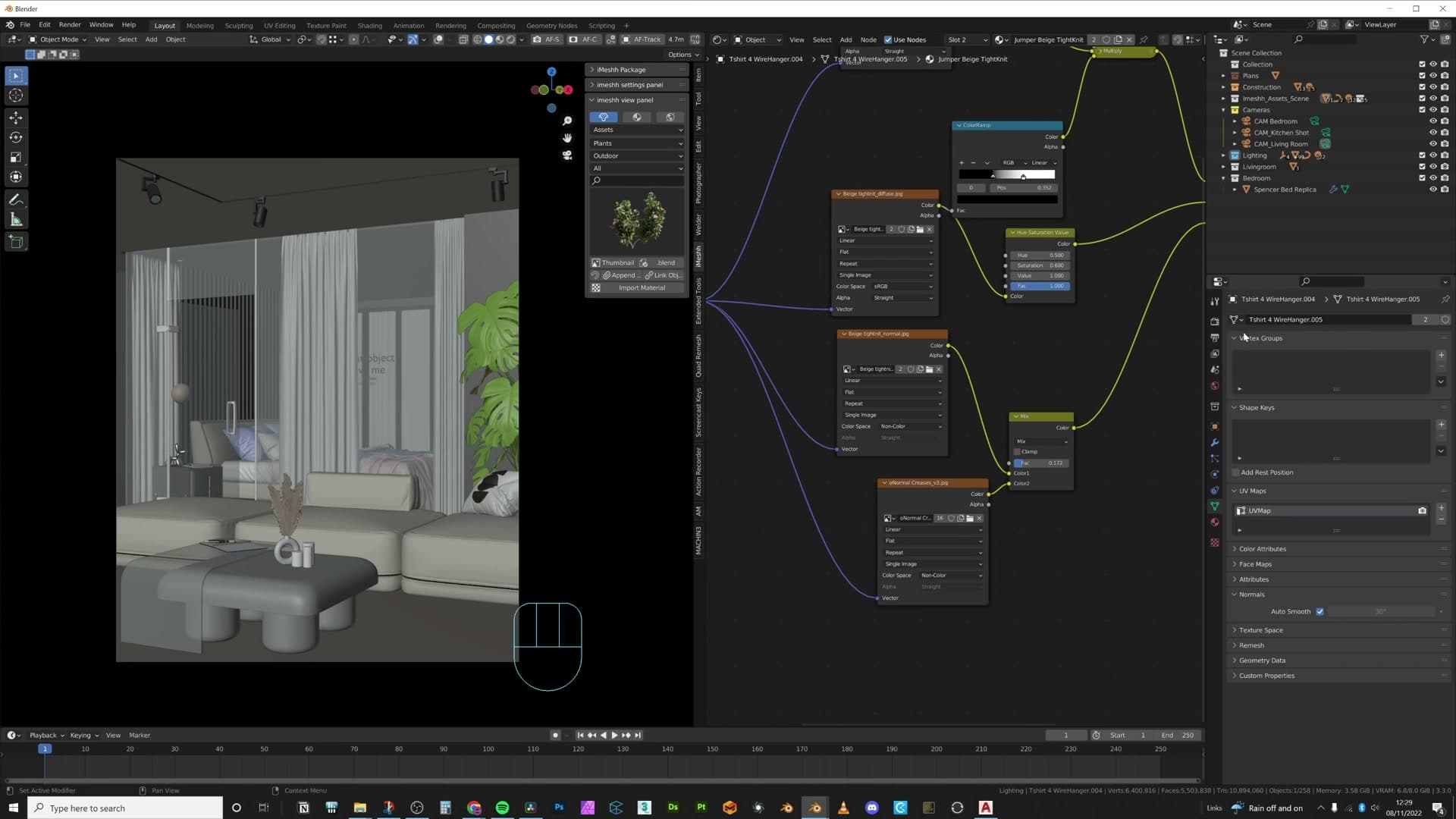Click the plant asset thumbnail preview
Screen dimensions: 1456x819
[x=638, y=222]
